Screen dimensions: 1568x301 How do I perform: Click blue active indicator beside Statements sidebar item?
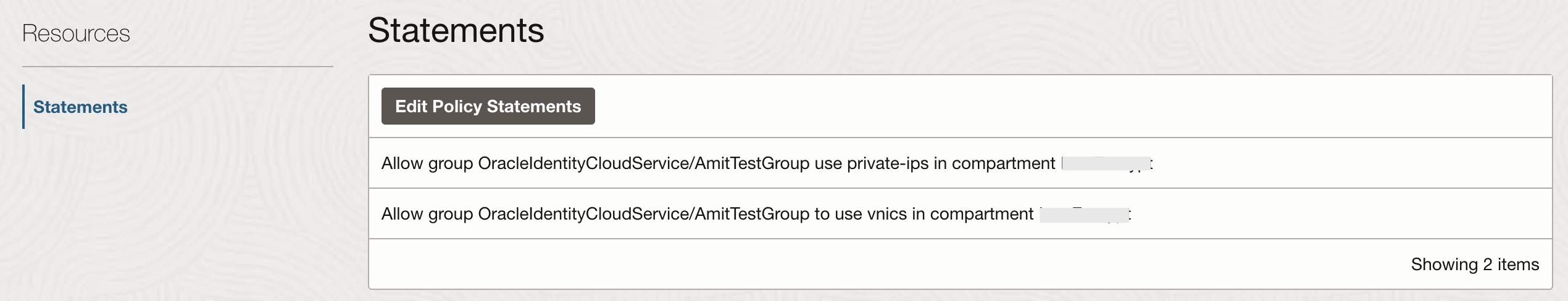[23, 107]
